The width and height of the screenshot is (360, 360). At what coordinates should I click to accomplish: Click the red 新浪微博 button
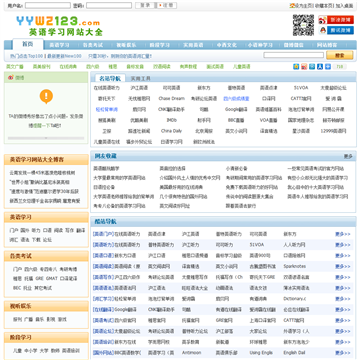(340, 20)
